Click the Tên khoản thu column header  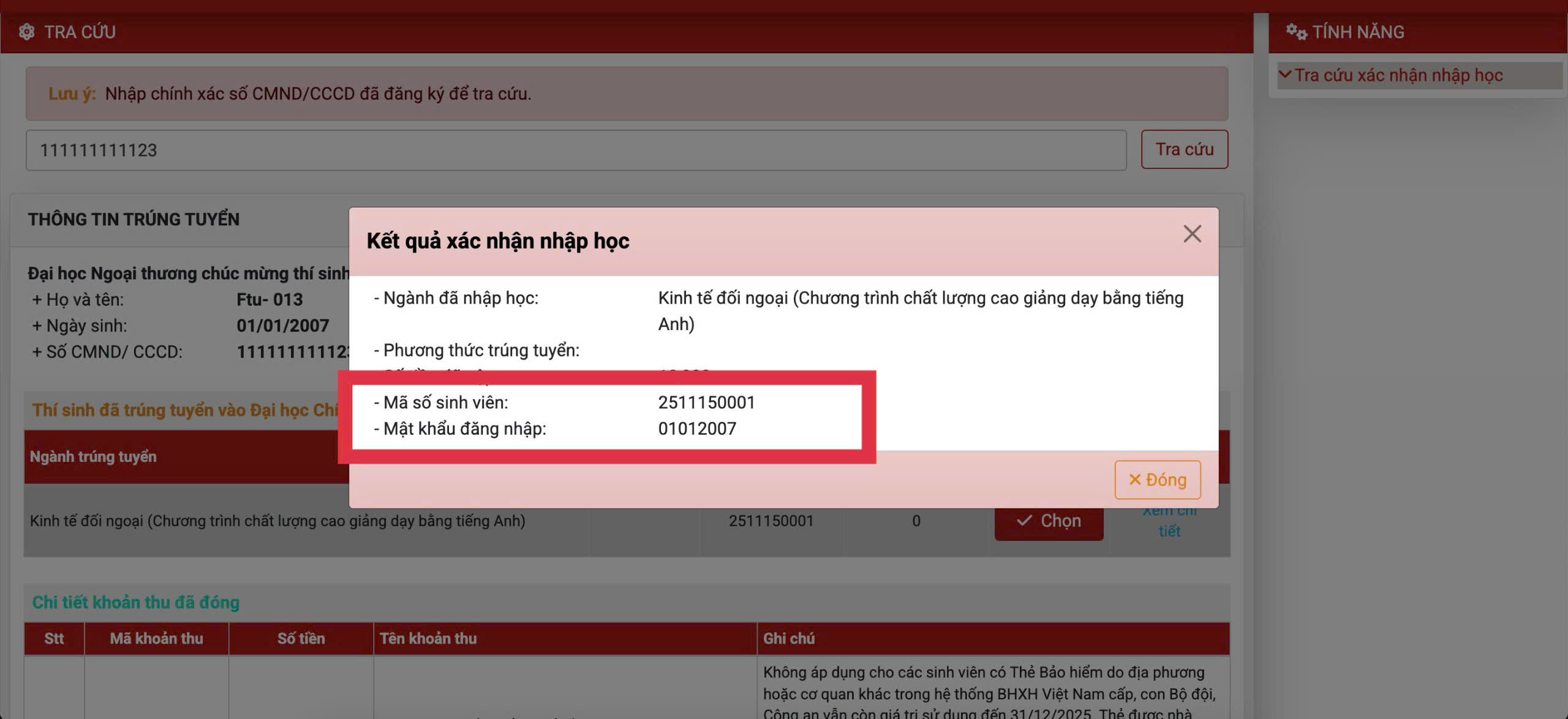[428, 638]
